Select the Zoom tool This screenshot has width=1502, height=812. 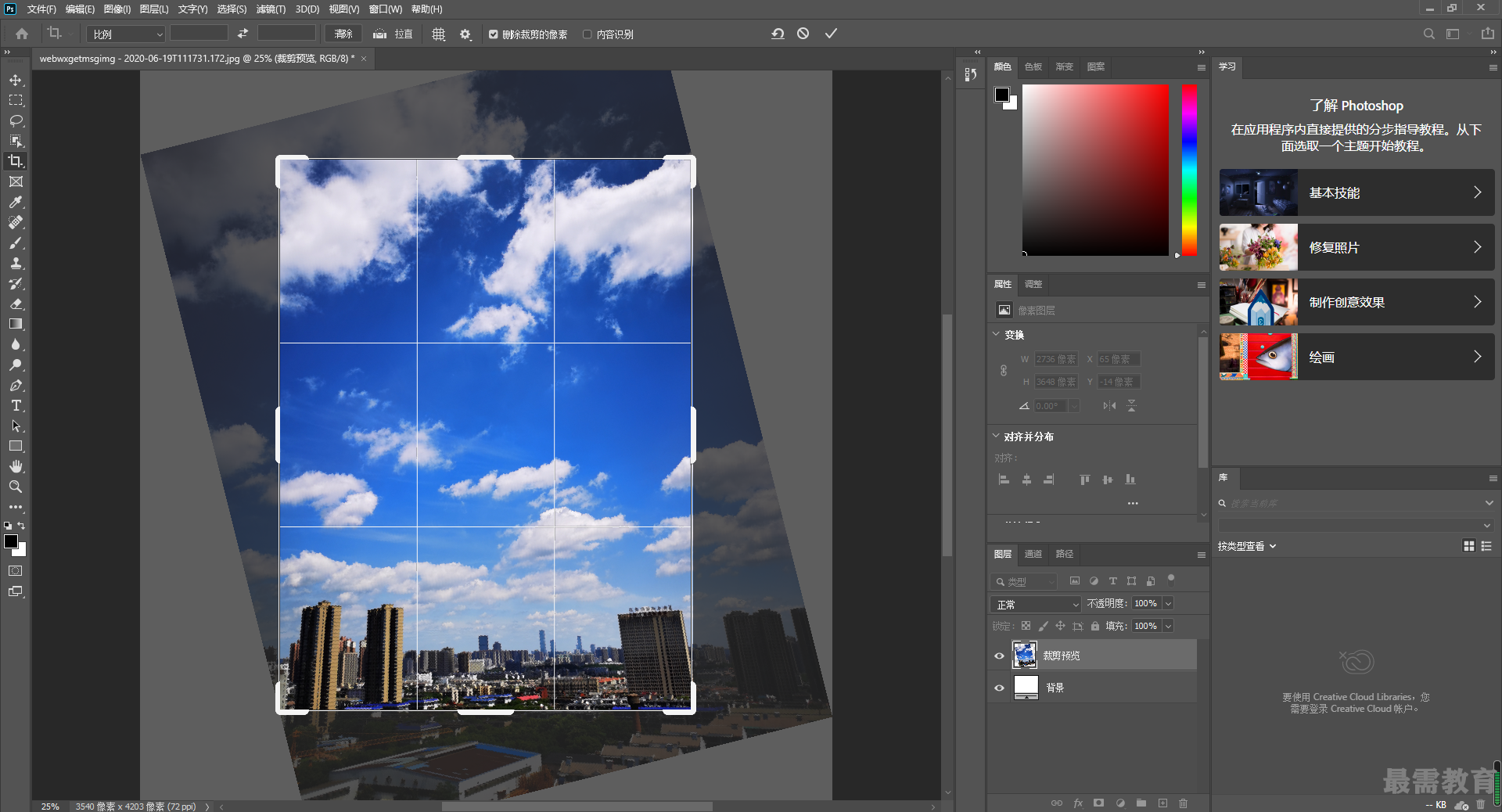tap(16, 487)
